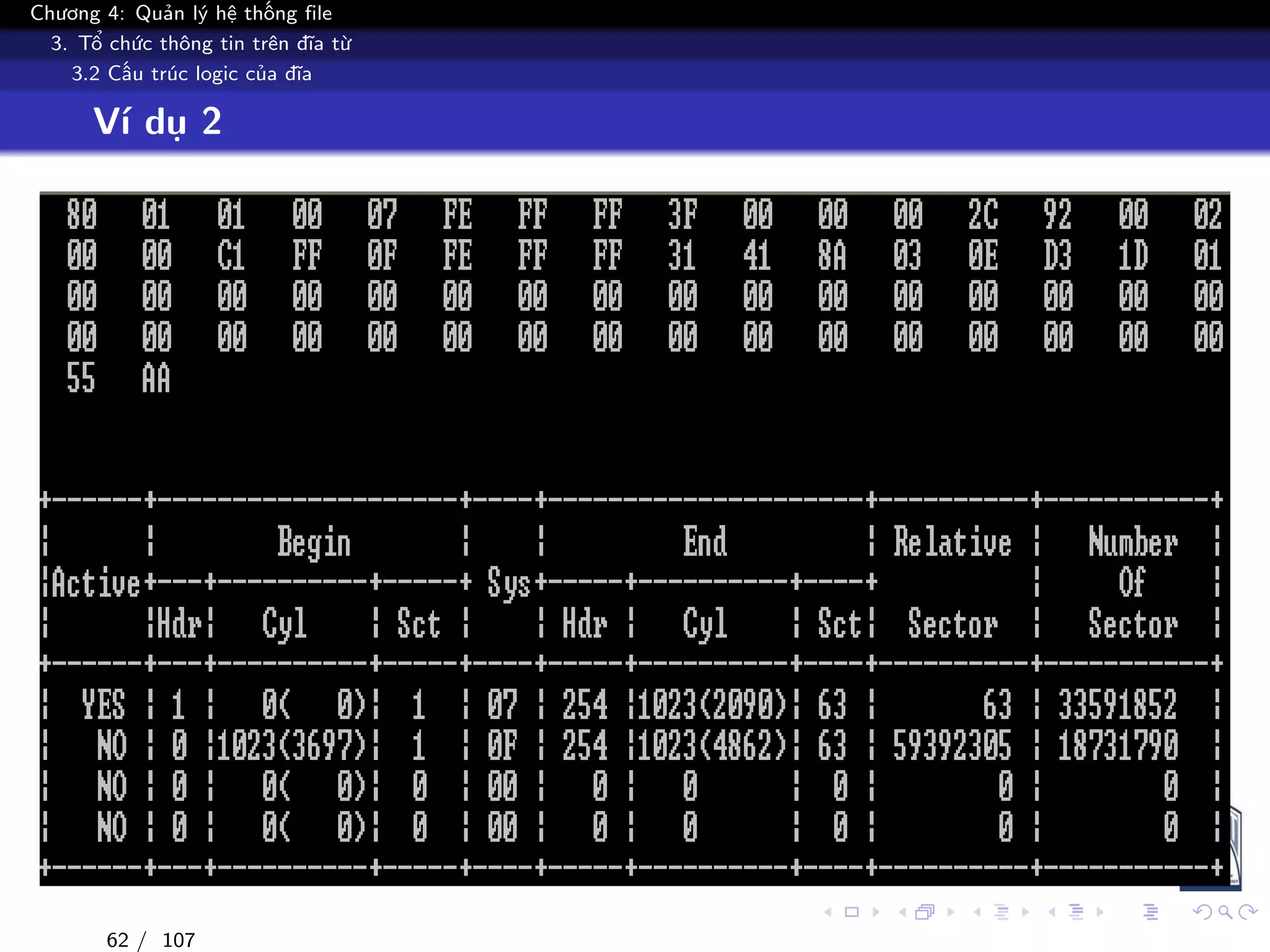Viewport: 1270px width, 952px height.
Task: Click the page number 62 / 107
Action: 151,940
